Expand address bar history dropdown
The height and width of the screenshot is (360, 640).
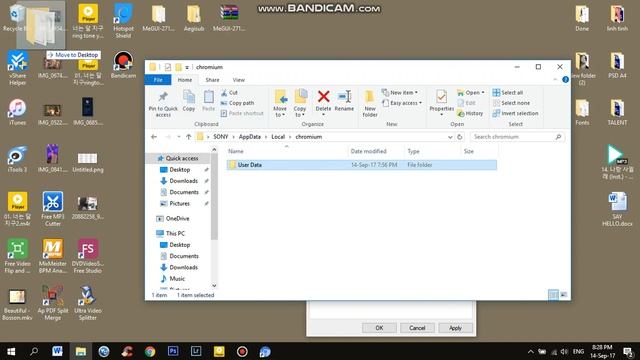click(x=450, y=137)
